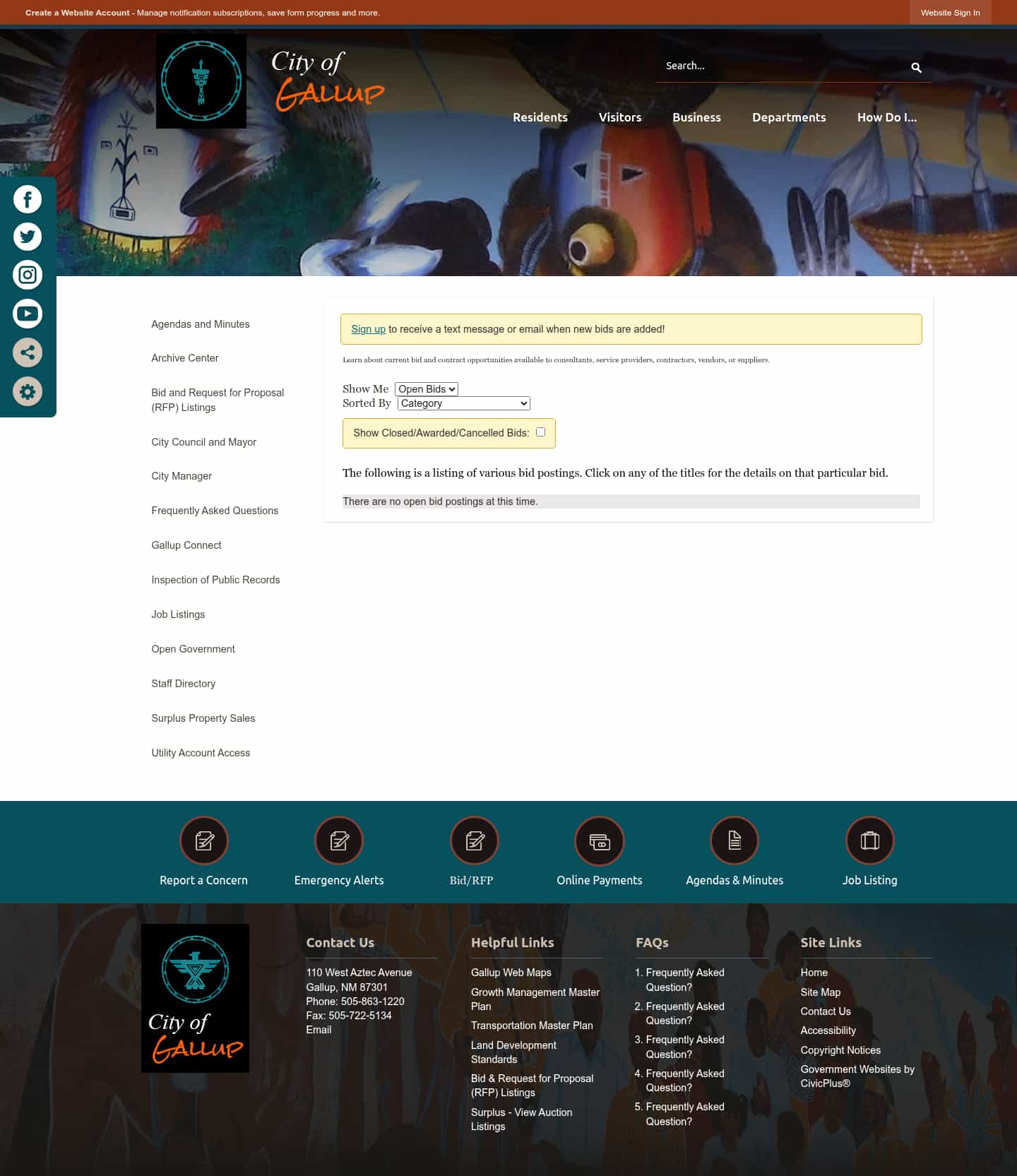Open Bid and Request for Proposal sidebar link
The width and height of the screenshot is (1017, 1176).
click(x=218, y=400)
